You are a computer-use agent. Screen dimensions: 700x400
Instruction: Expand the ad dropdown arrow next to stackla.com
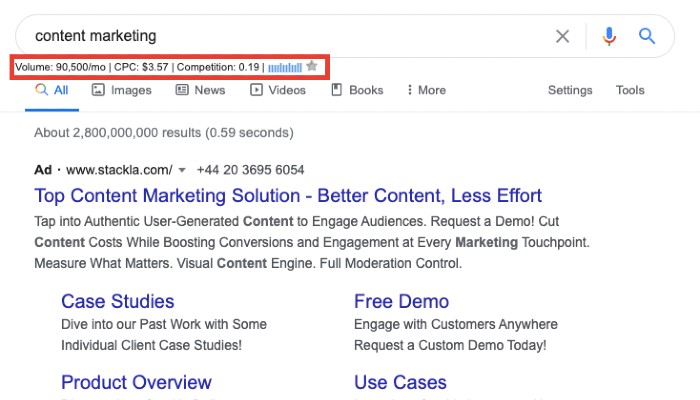(x=182, y=170)
